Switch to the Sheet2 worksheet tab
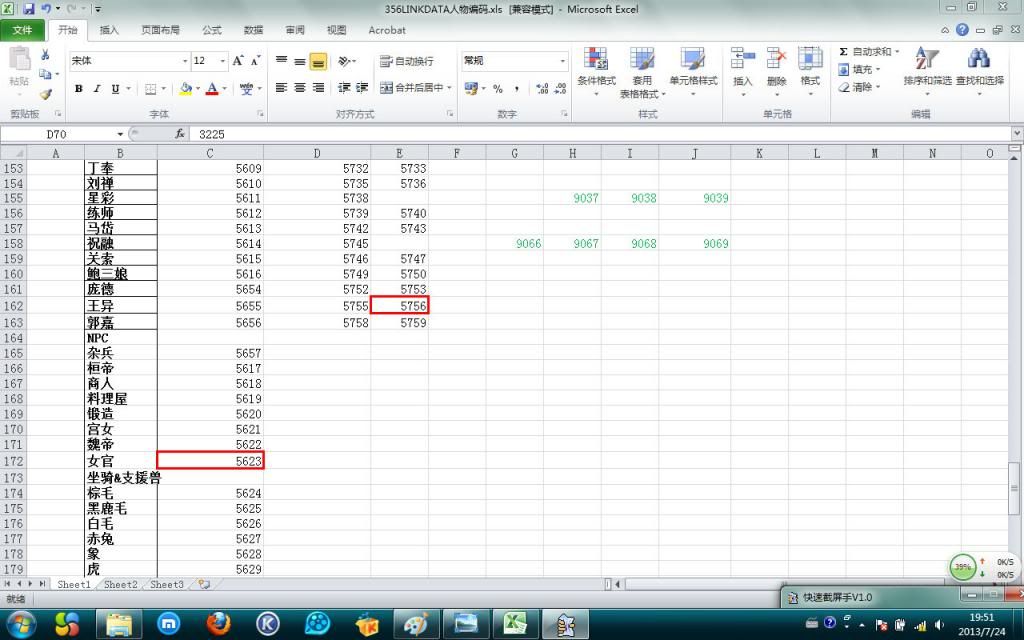1024x640 pixels. [120, 584]
